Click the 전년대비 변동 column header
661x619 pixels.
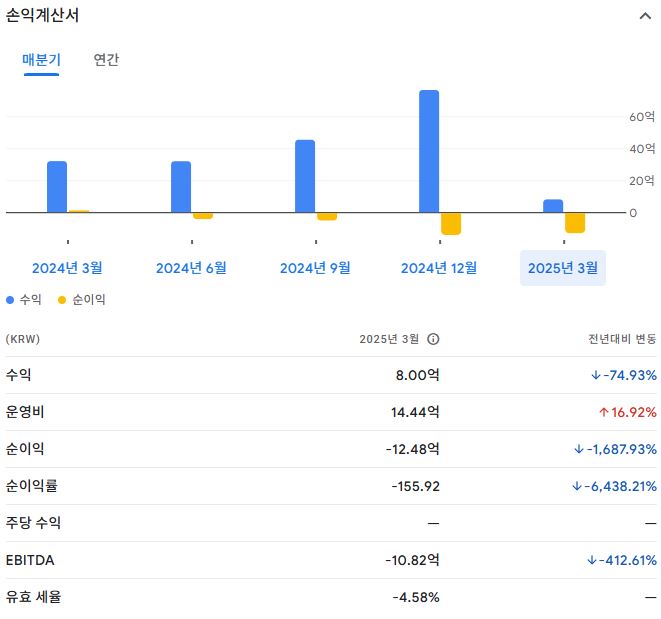[x=622, y=339]
